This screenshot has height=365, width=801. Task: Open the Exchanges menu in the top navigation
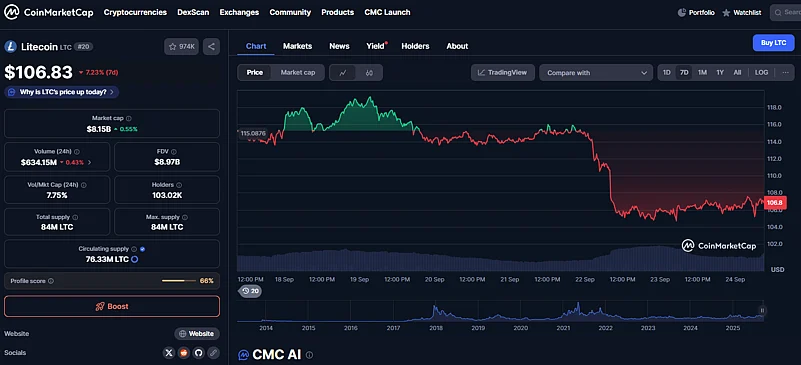pyautogui.click(x=239, y=12)
